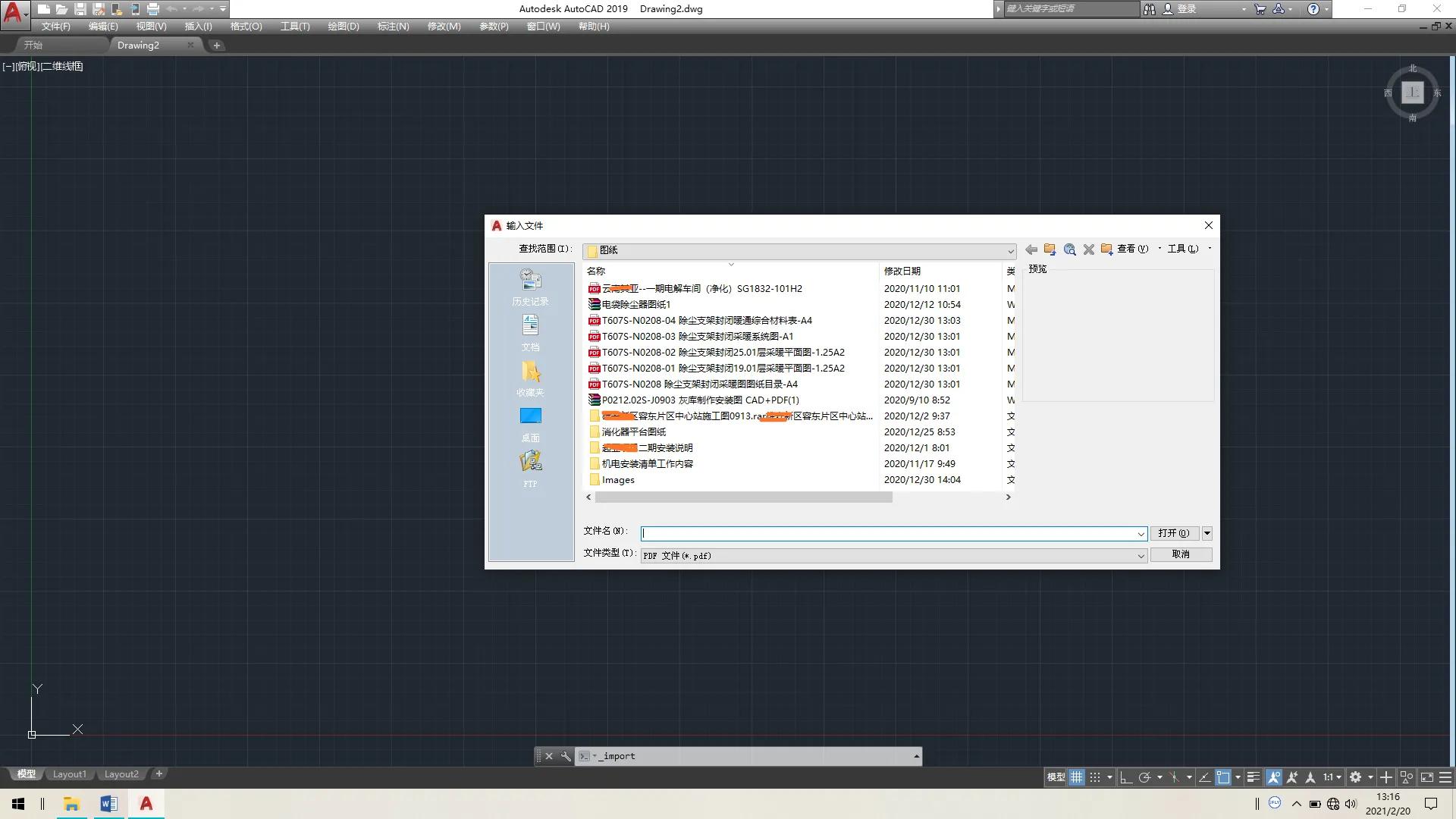Toggle annotation object visibility in status bar
Screen dimensions: 1456x819
click(x=1274, y=777)
